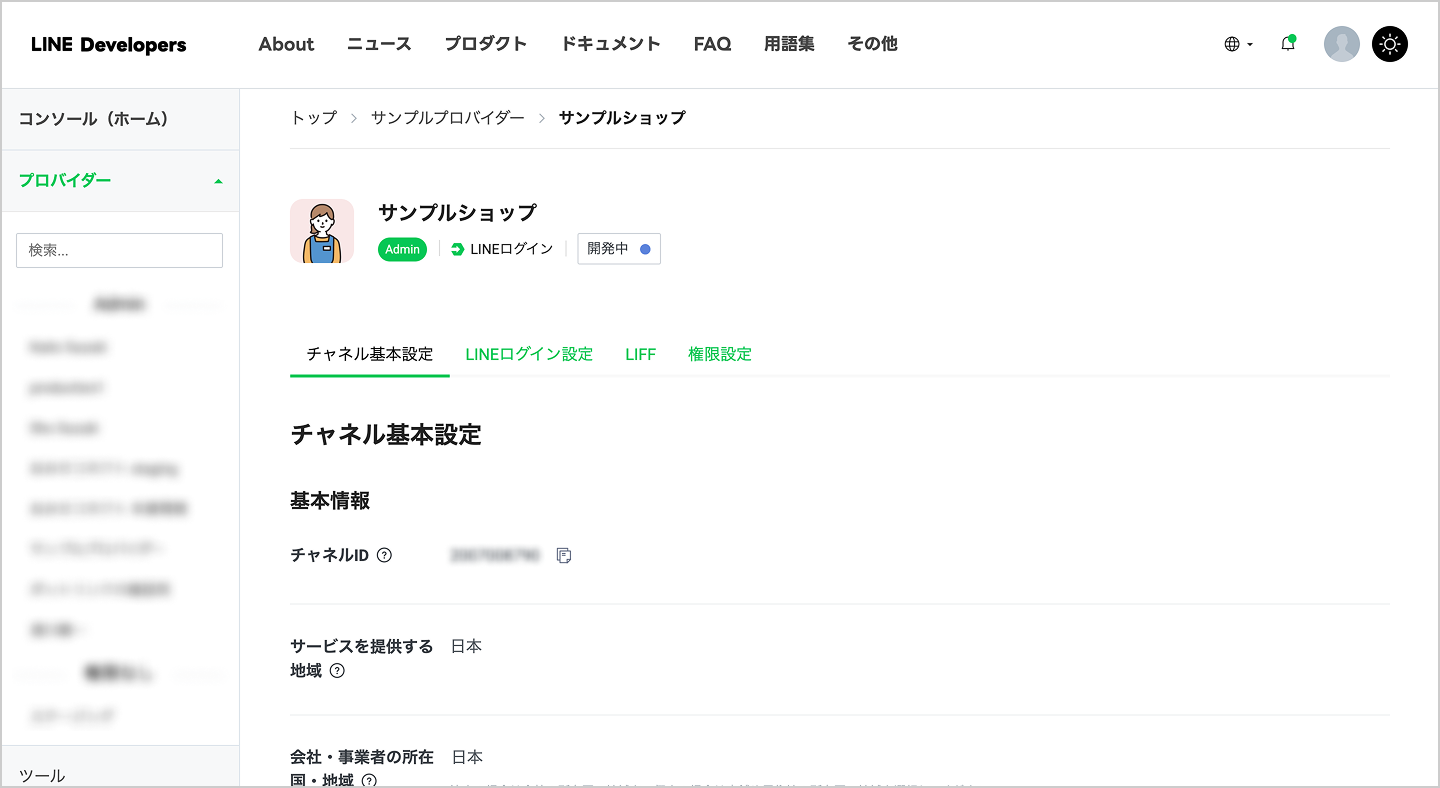The height and width of the screenshot is (788, 1440).
Task: Click the notification bell icon
Action: coord(1288,43)
